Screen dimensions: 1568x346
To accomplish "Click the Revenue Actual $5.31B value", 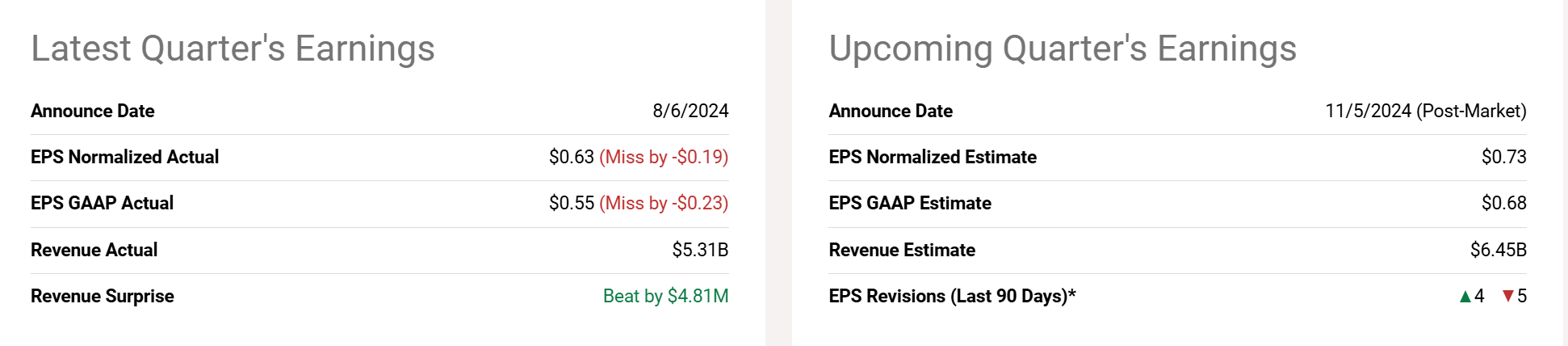I will (x=700, y=250).
